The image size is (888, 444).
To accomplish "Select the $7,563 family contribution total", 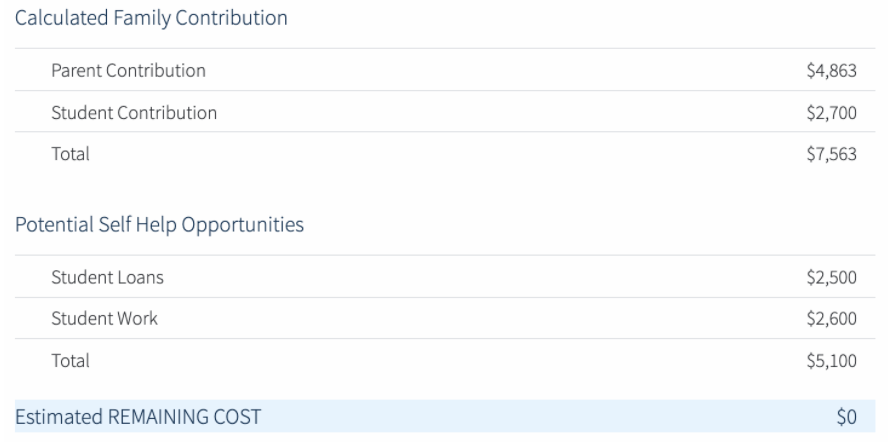I will [831, 154].
